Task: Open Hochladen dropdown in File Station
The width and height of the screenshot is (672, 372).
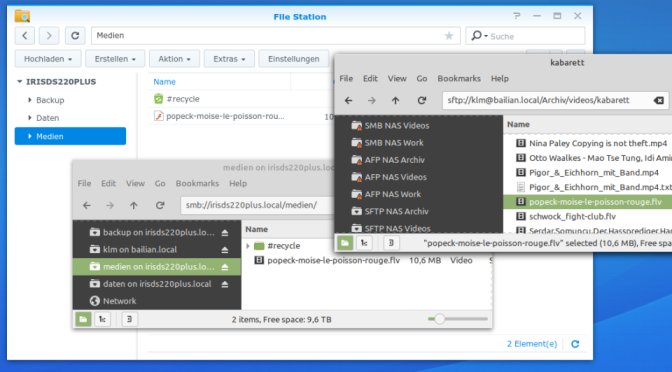Action: tap(48, 59)
